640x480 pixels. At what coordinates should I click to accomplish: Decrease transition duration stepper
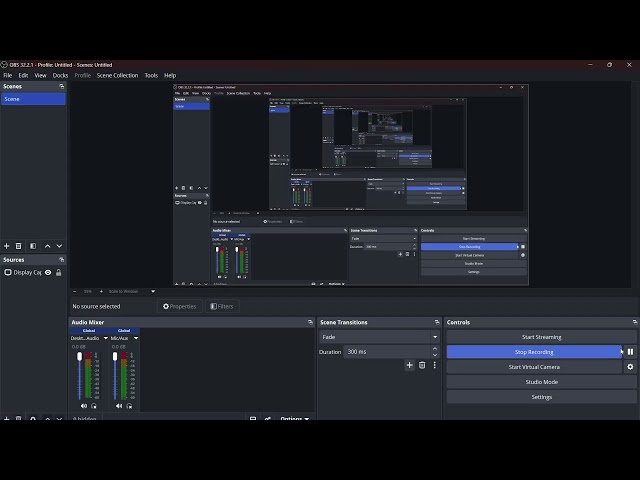pos(435,355)
